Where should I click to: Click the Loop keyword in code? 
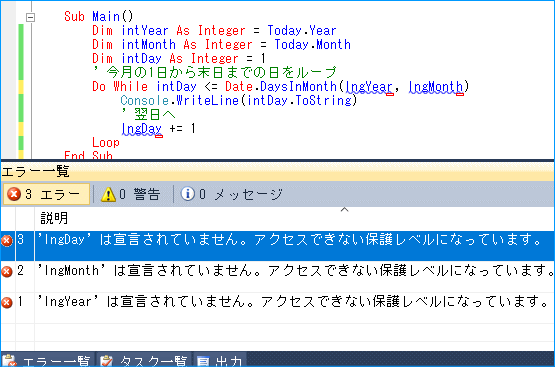click(x=106, y=143)
